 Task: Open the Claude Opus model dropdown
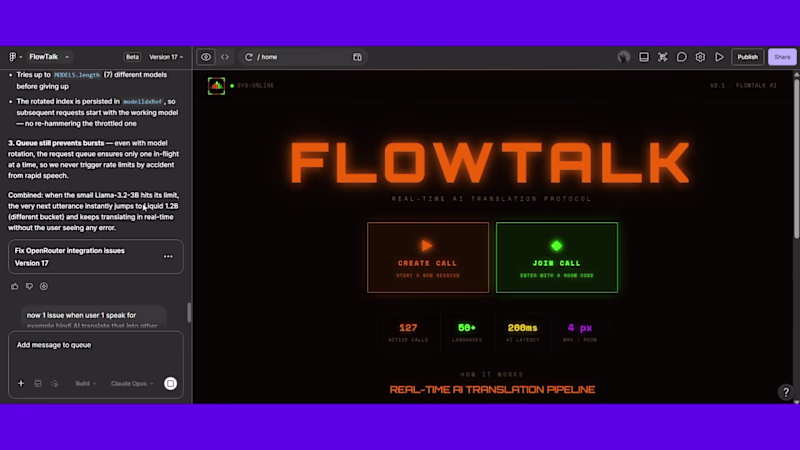tap(132, 383)
